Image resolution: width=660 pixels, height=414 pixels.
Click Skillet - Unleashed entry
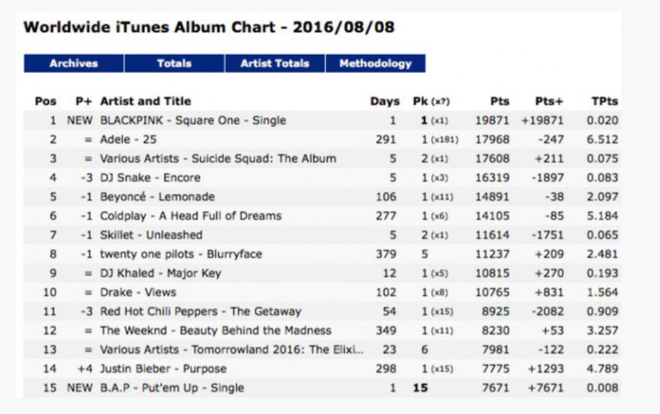tap(151, 235)
